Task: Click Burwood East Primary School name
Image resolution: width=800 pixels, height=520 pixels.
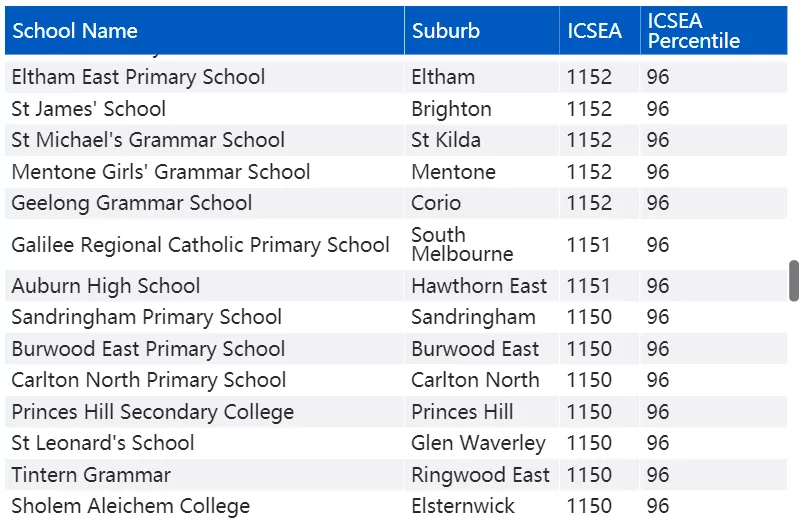Action: [x=148, y=349]
